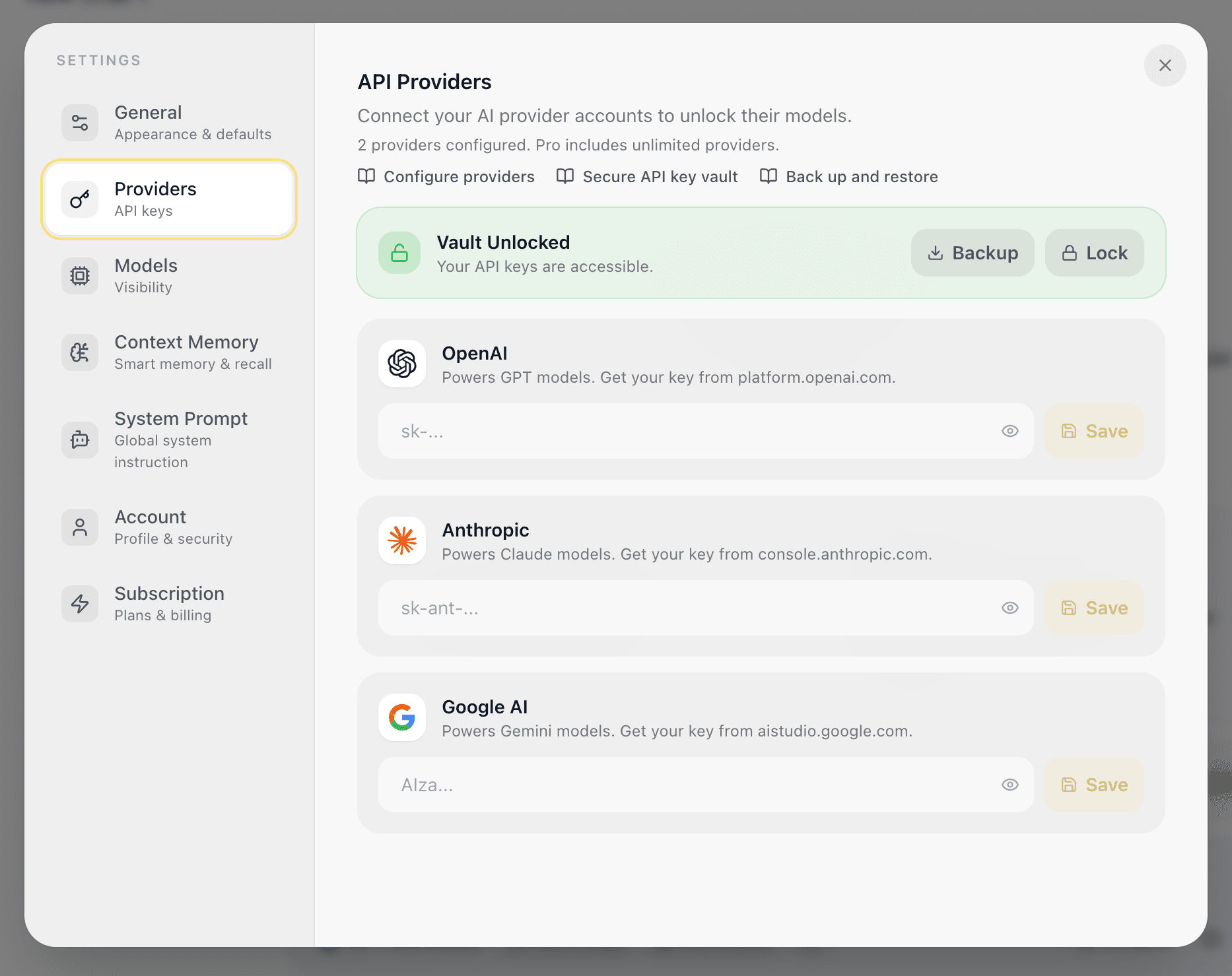Focus the Google AI AIza... key field

[706, 785]
